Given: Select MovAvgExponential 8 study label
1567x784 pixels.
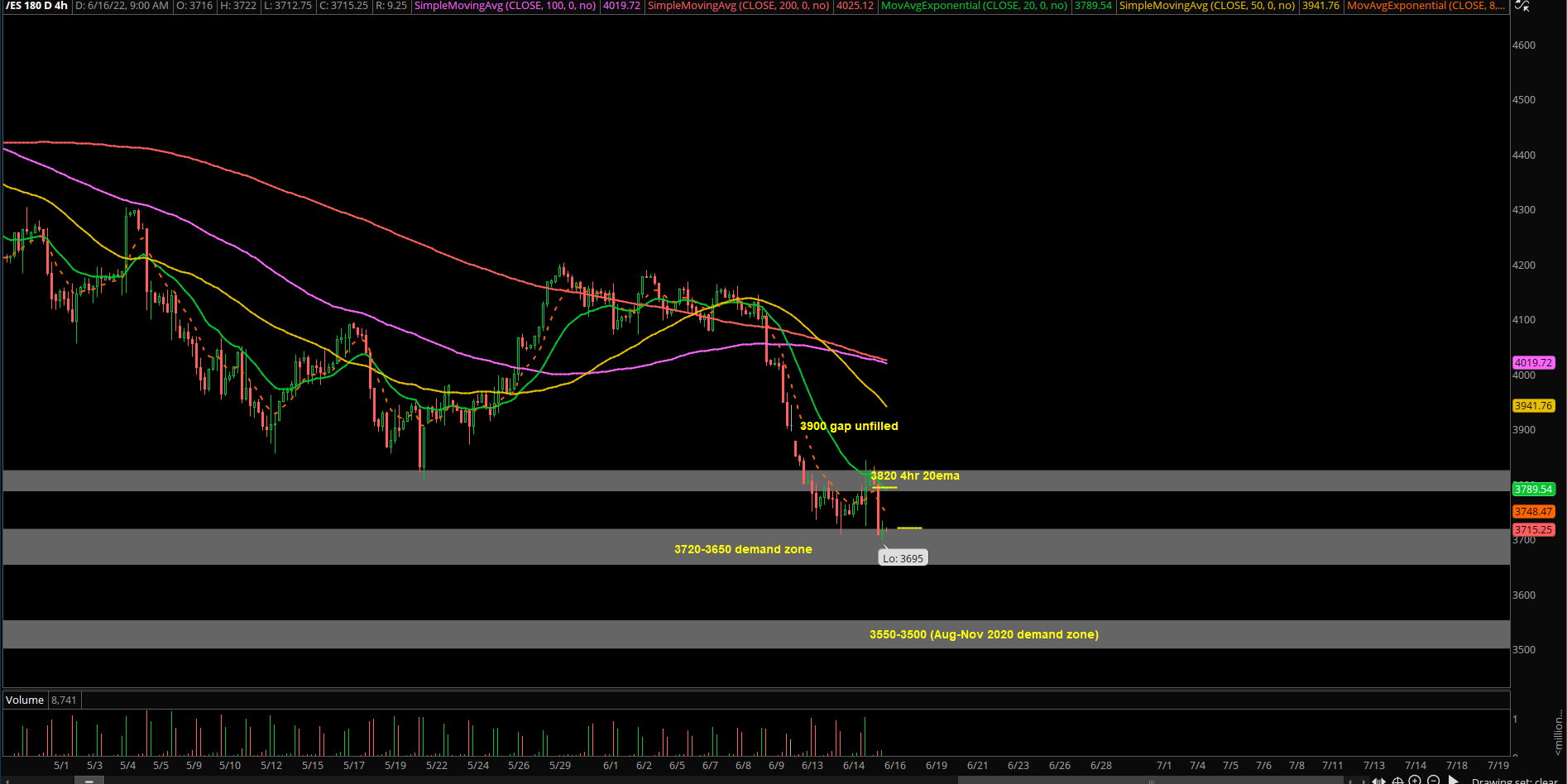Looking at the screenshot, I should pos(1426,6).
